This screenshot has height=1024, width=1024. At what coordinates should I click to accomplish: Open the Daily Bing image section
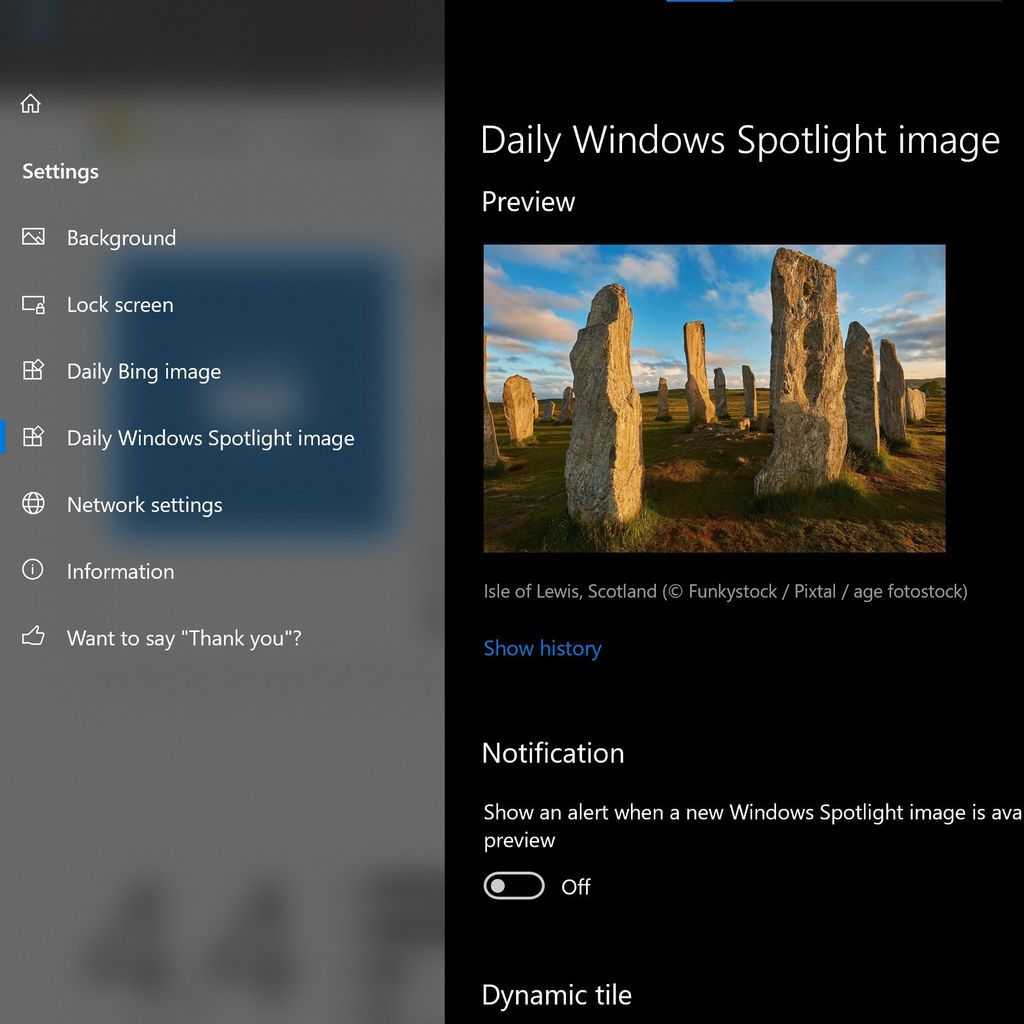[142, 371]
